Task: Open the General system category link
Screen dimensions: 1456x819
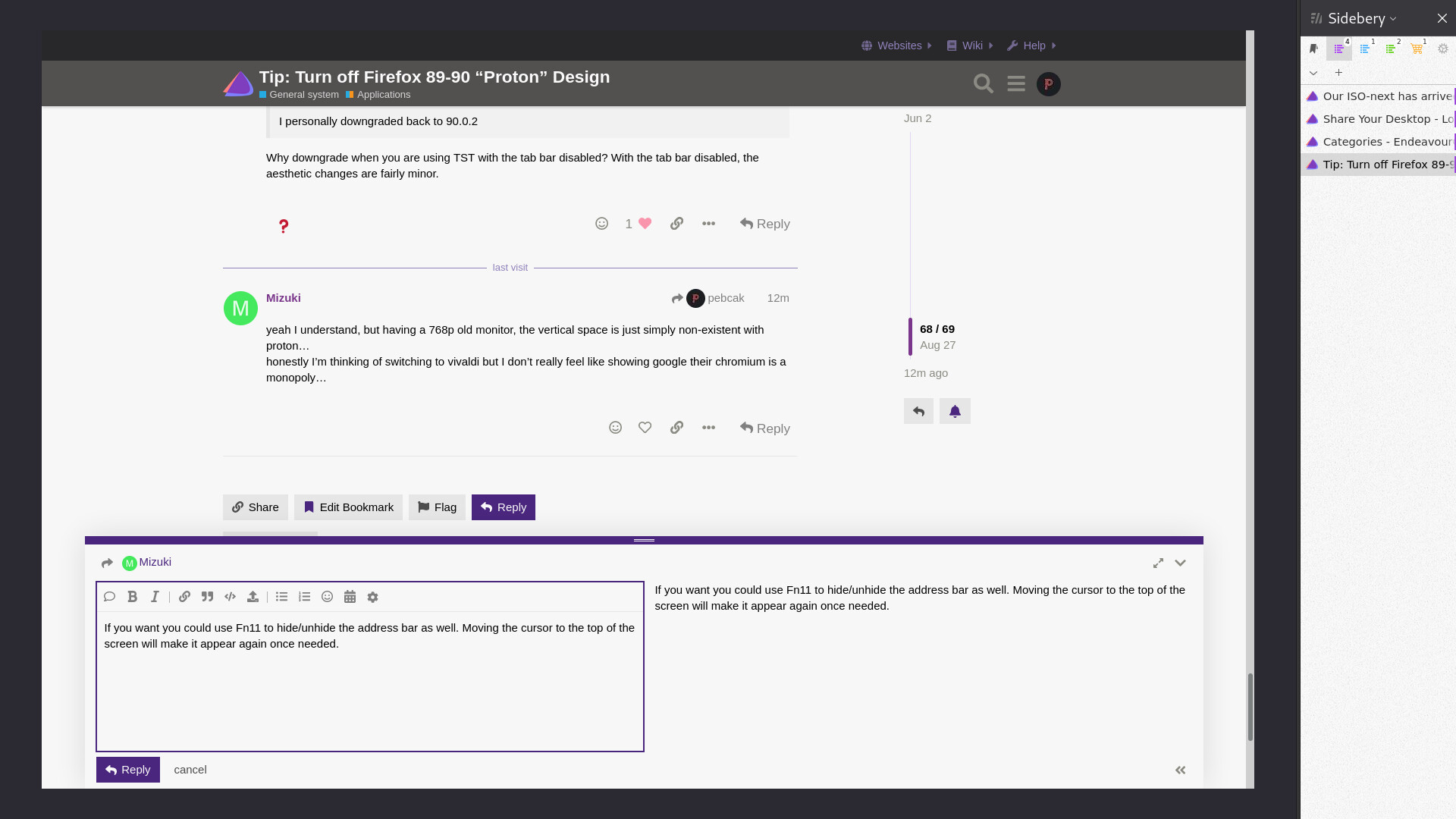Action: [299, 95]
